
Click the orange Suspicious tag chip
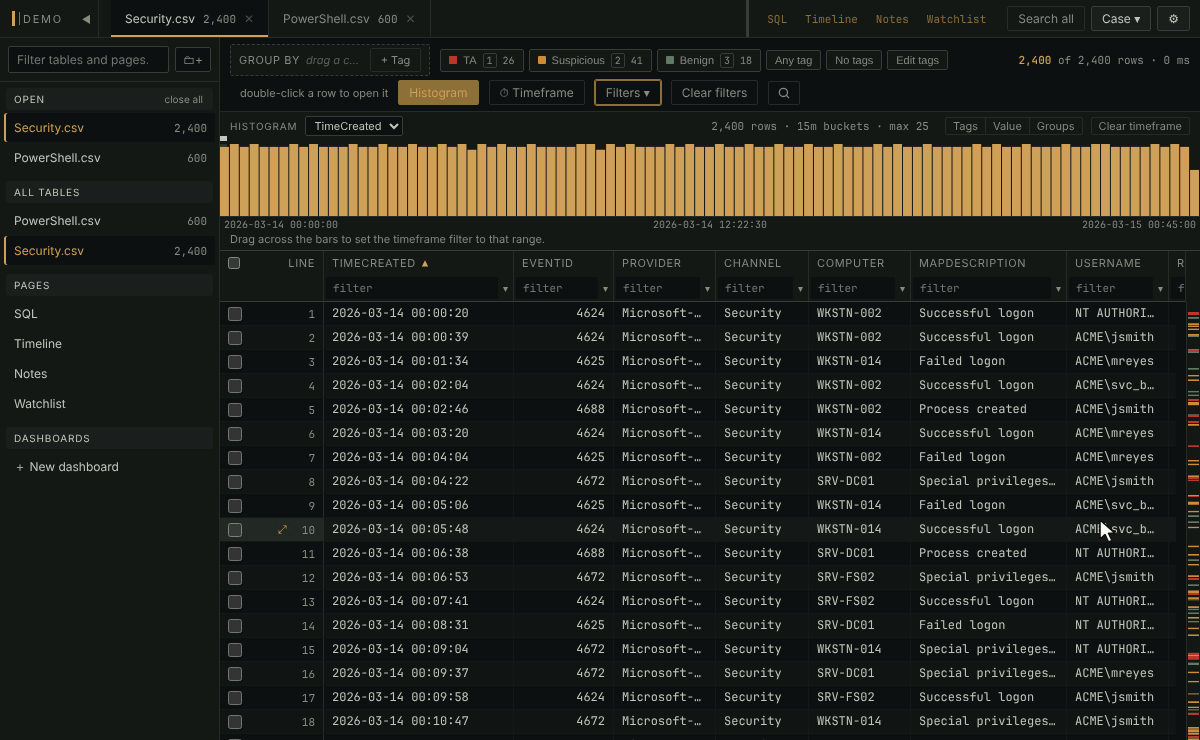click(x=590, y=60)
